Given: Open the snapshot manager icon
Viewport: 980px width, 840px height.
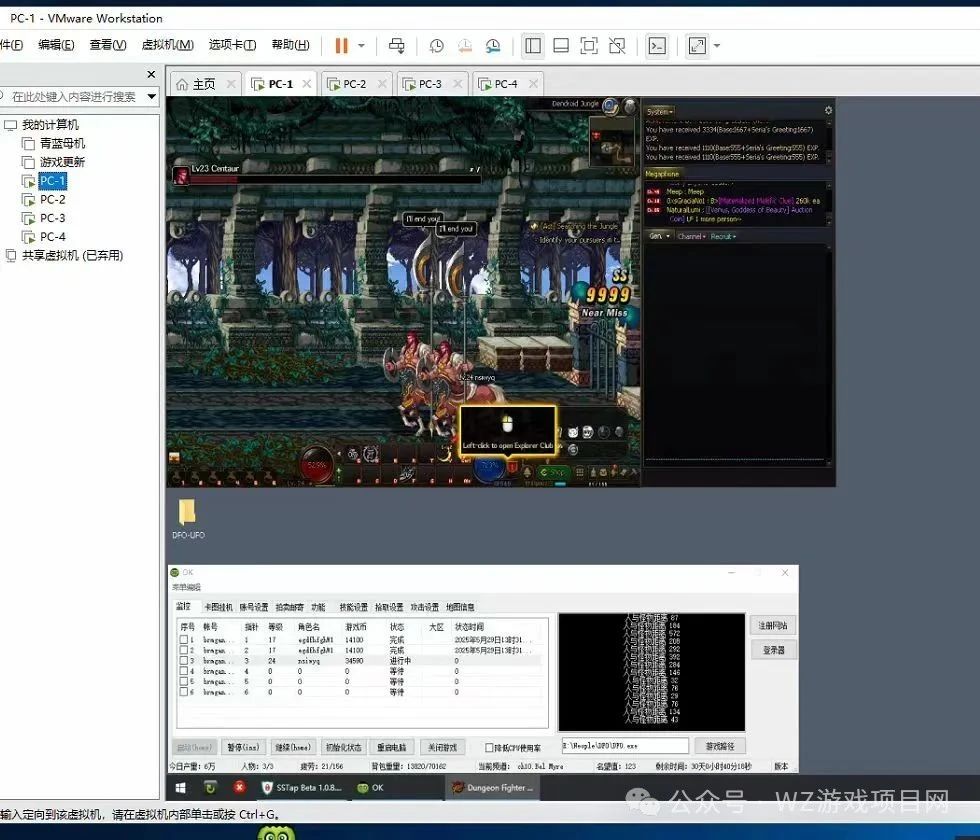Looking at the screenshot, I should click(x=493, y=45).
